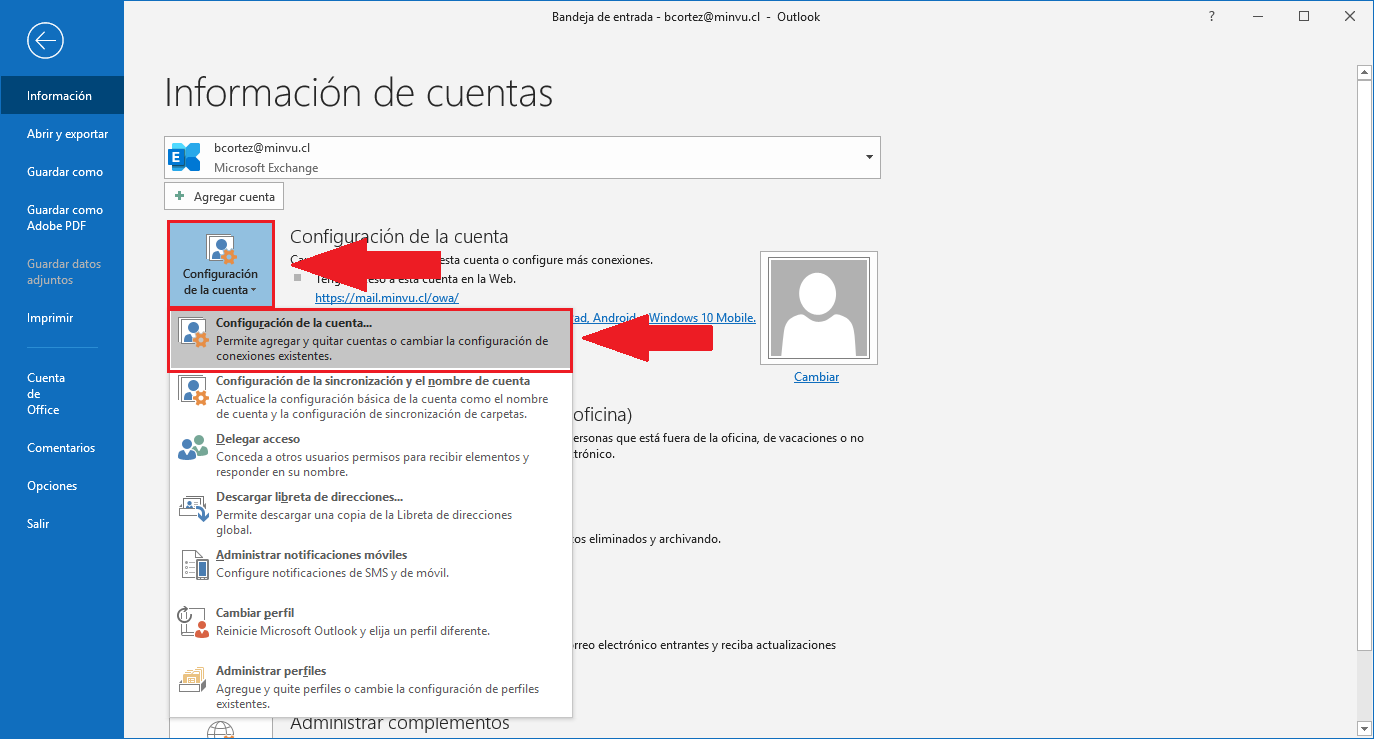Open the Imprimir page
1374x739 pixels.
tap(62, 318)
